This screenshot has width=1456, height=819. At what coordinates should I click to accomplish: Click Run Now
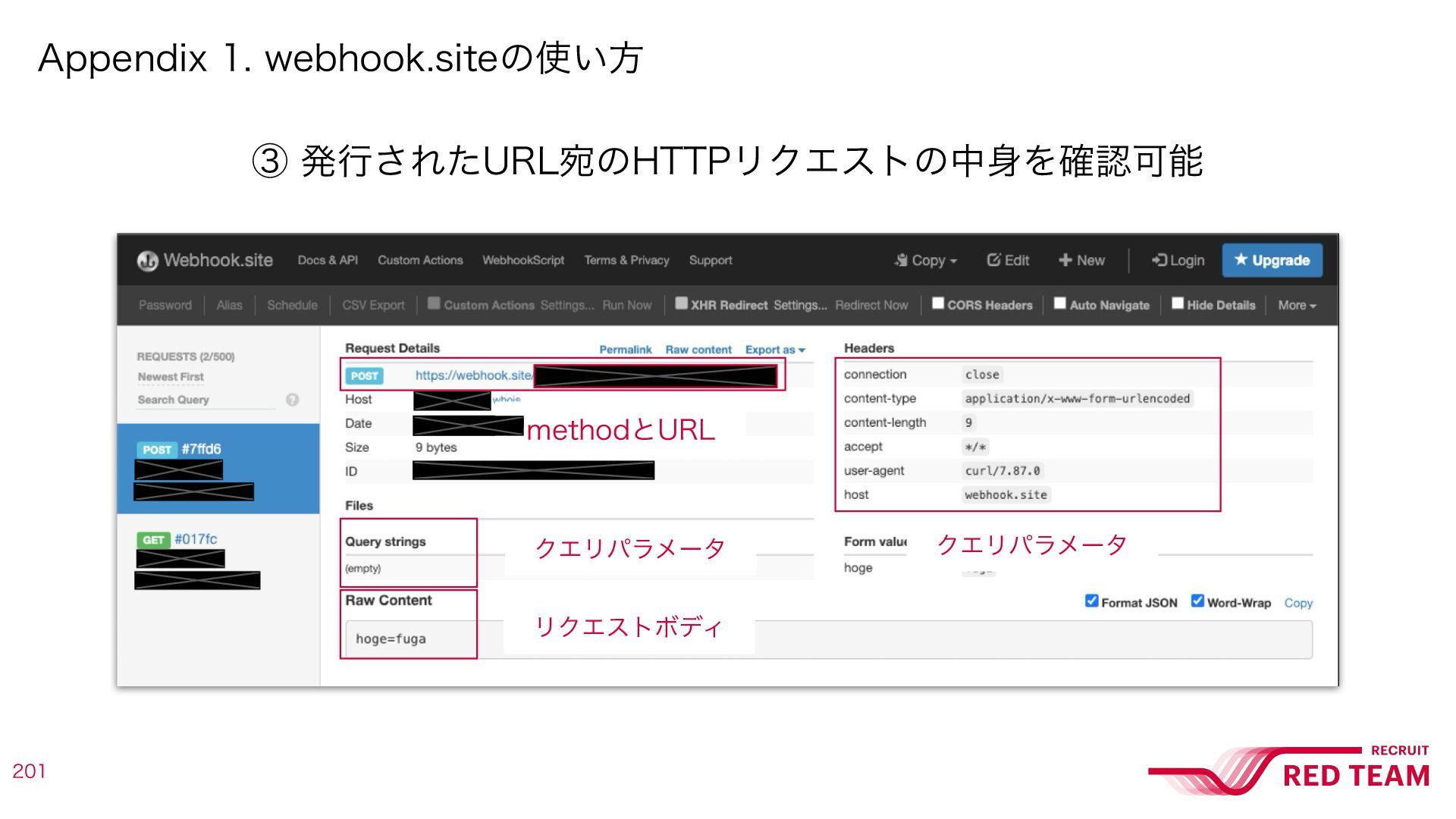click(x=627, y=305)
